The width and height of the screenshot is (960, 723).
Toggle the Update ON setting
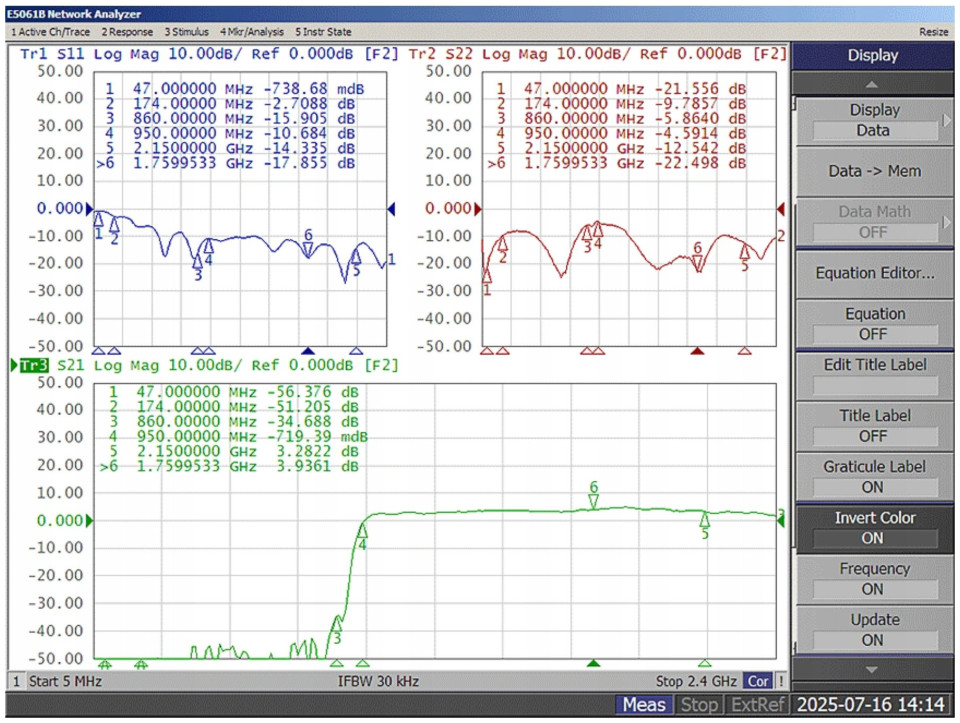(874, 630)
